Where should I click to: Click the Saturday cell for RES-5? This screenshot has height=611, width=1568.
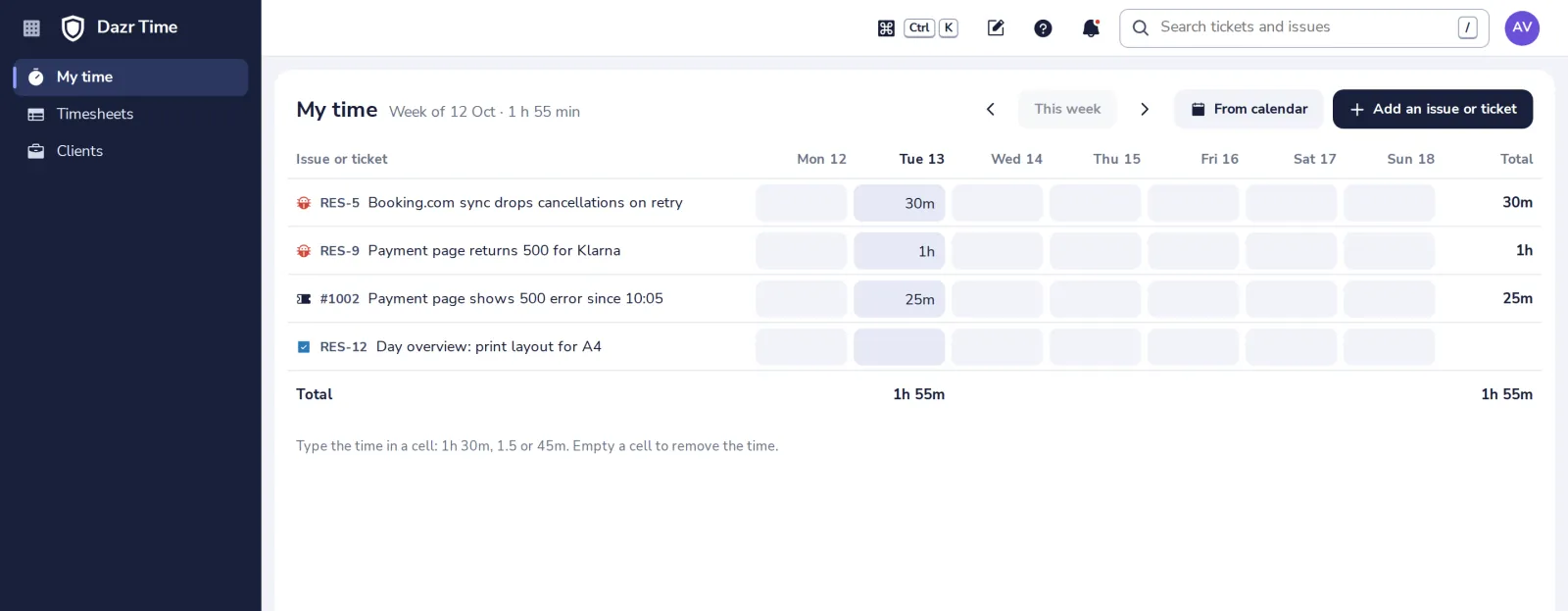tap(1292, 203)
